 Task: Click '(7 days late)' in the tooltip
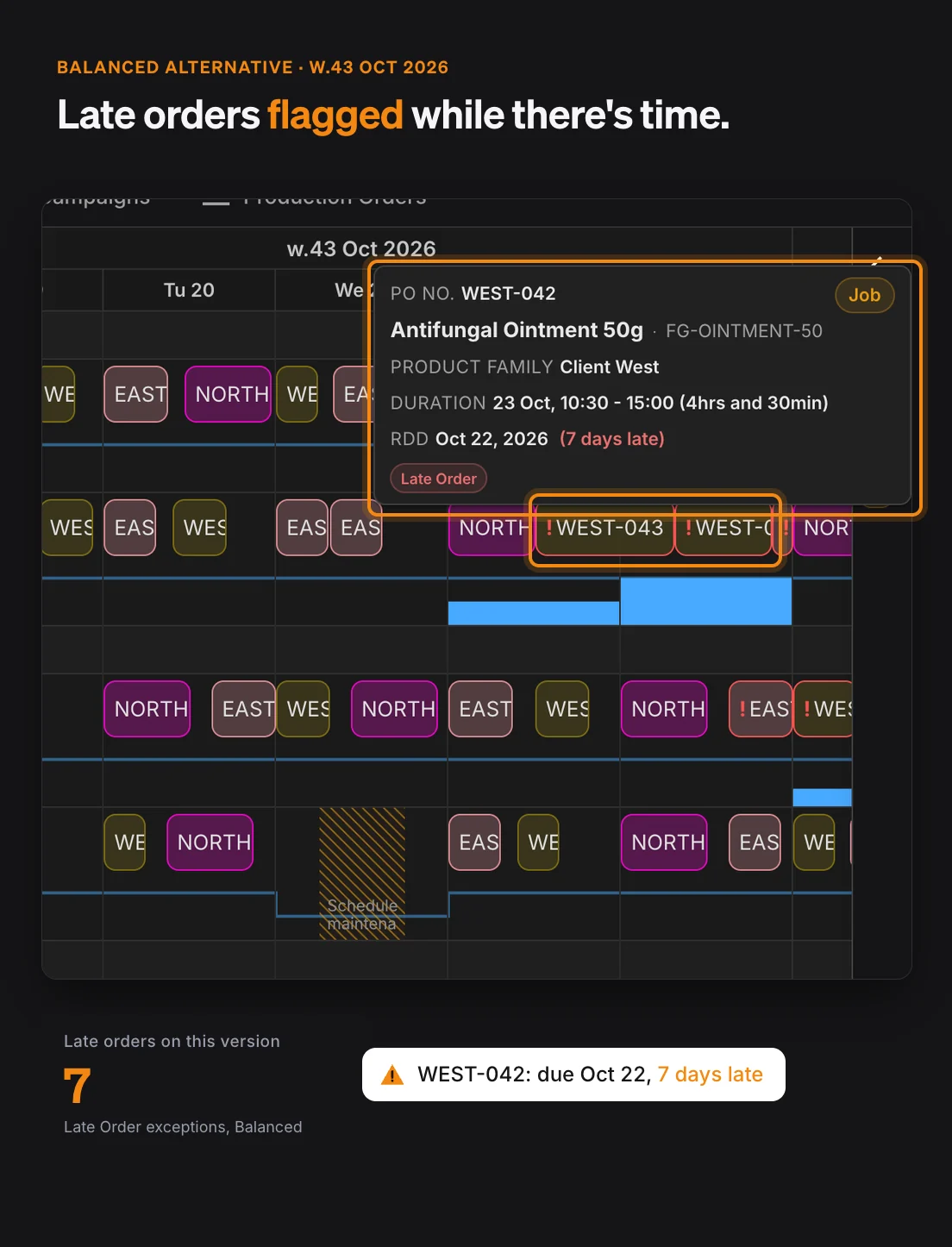click(612, 439)
